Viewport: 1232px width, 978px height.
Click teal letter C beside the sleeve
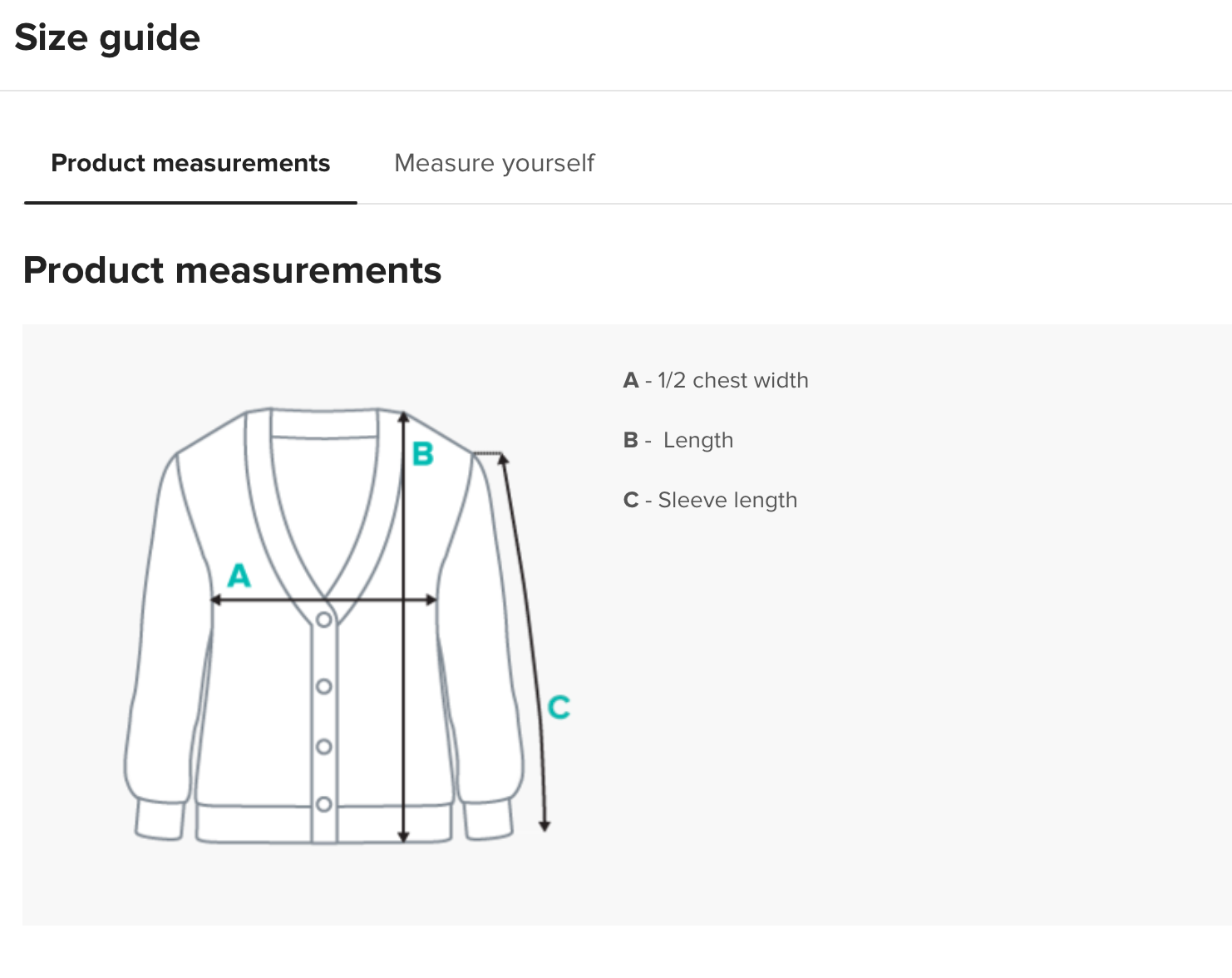pos(559,708)
